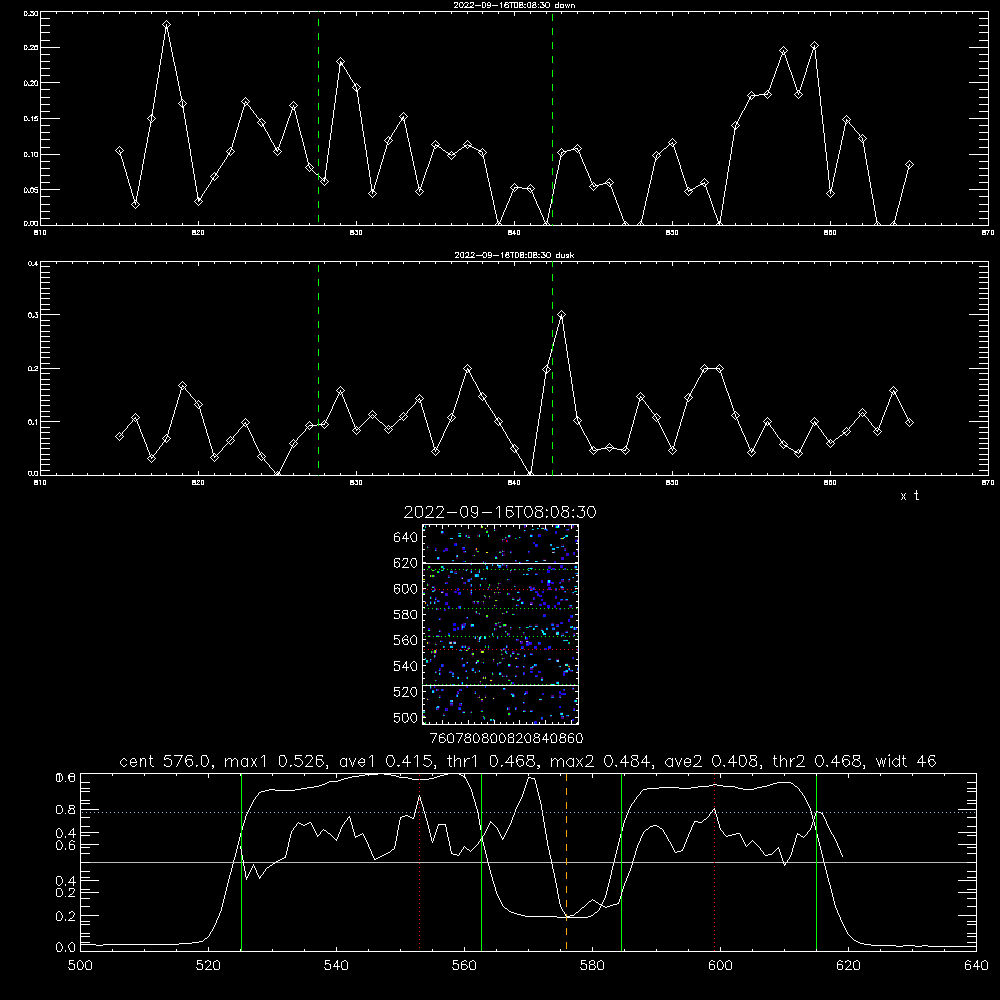The width and height of the screenshot is (1000, 1000).
Task: Click the green vertical line near 585 in bottom plot
Action: point(621,861)
